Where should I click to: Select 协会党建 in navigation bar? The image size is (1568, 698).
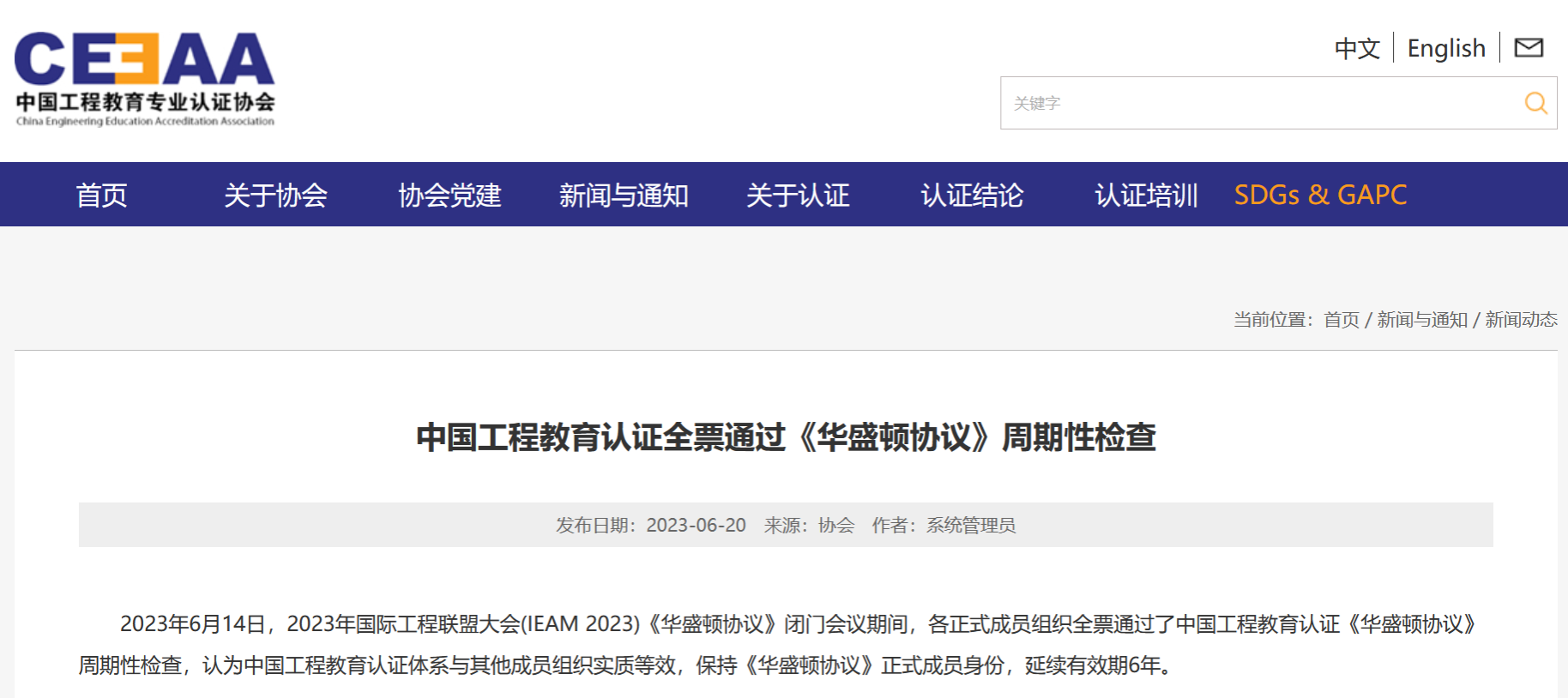(449, 196)
